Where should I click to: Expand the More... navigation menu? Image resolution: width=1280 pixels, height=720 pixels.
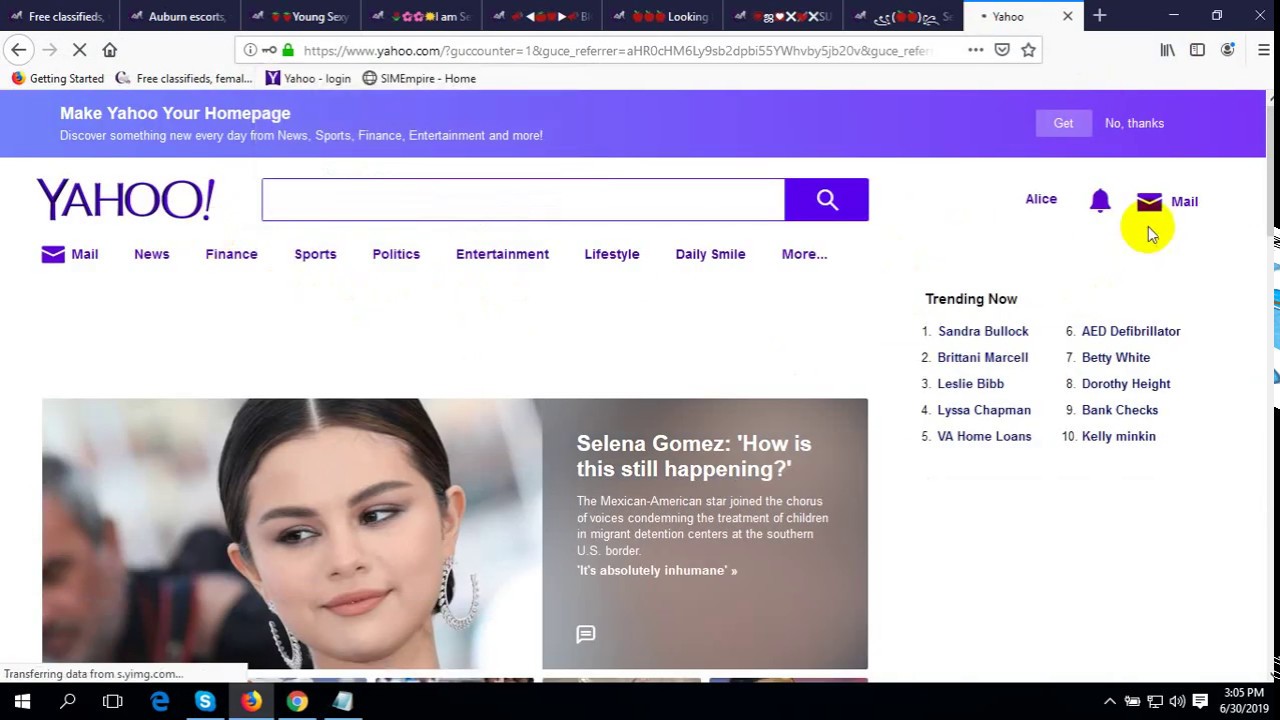(804, 254)
